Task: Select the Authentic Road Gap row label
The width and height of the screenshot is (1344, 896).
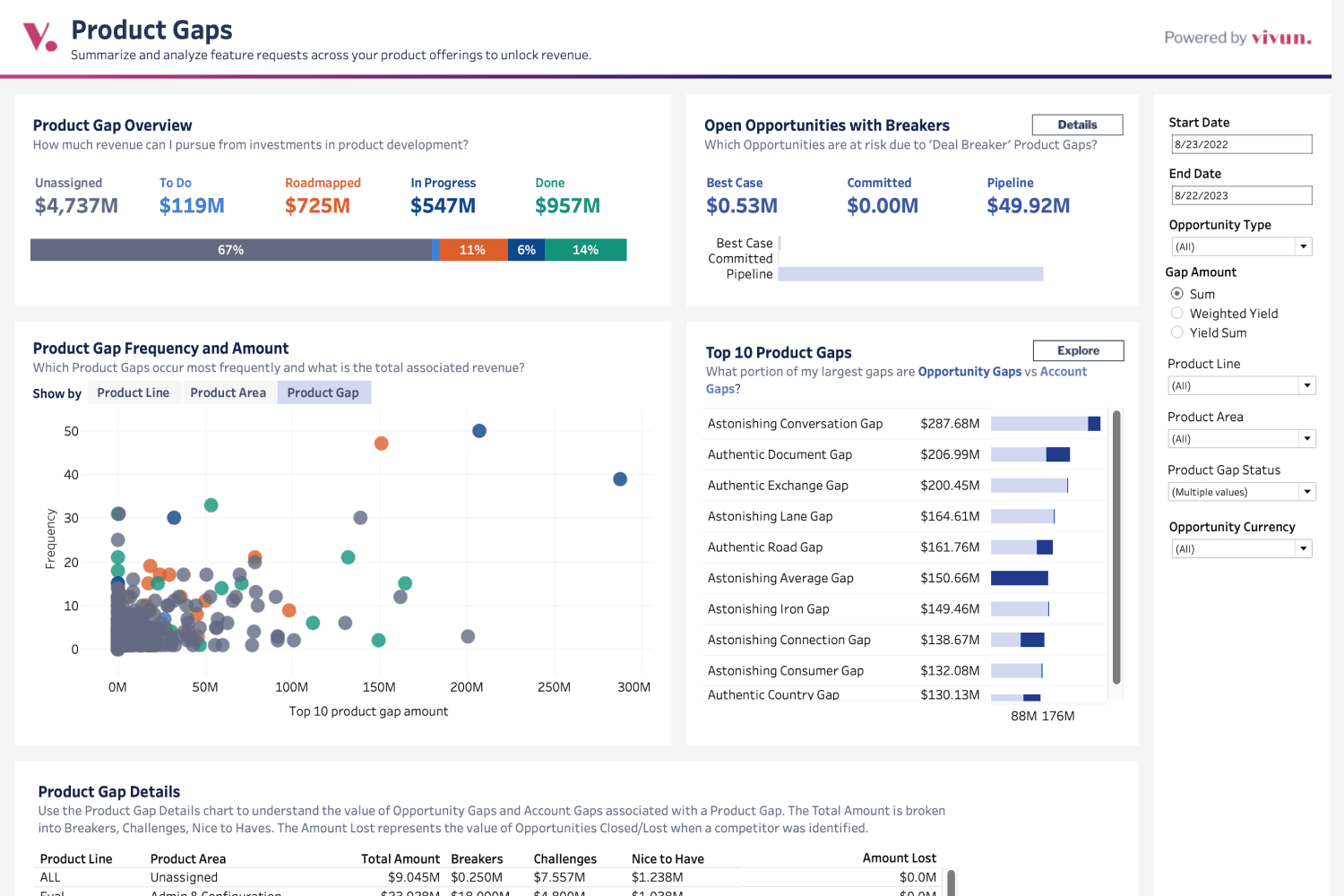Action: pyautogui.click(x=765, y=547)
